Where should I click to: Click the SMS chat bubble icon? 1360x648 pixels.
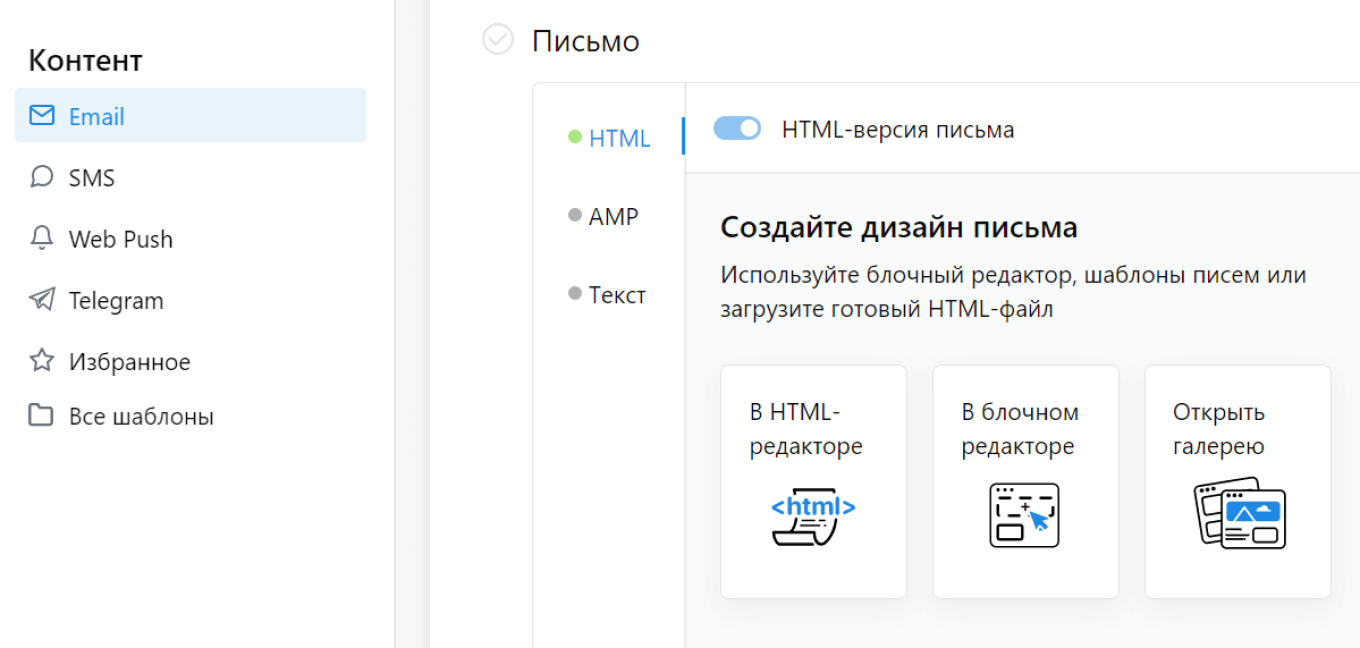pyautogui.click(x=40, y=177)
